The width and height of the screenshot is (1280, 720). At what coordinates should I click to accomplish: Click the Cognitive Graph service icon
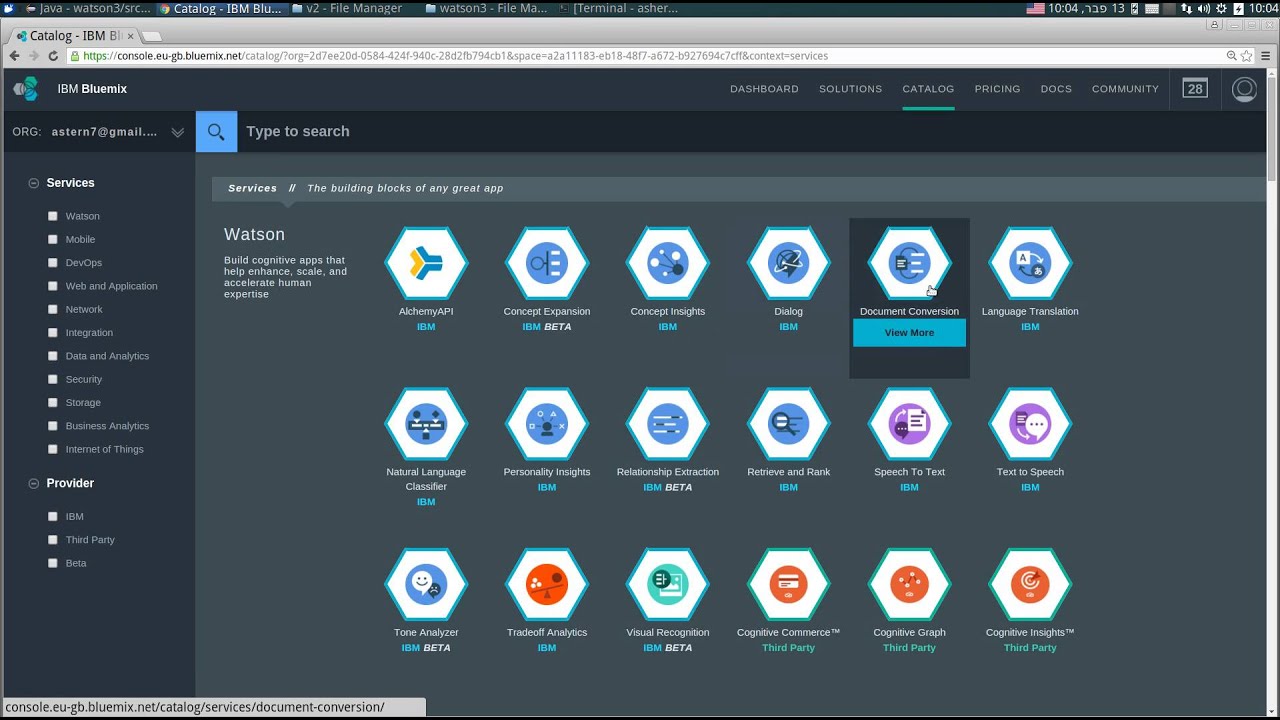pyautogui.click(x=909, y=584)
